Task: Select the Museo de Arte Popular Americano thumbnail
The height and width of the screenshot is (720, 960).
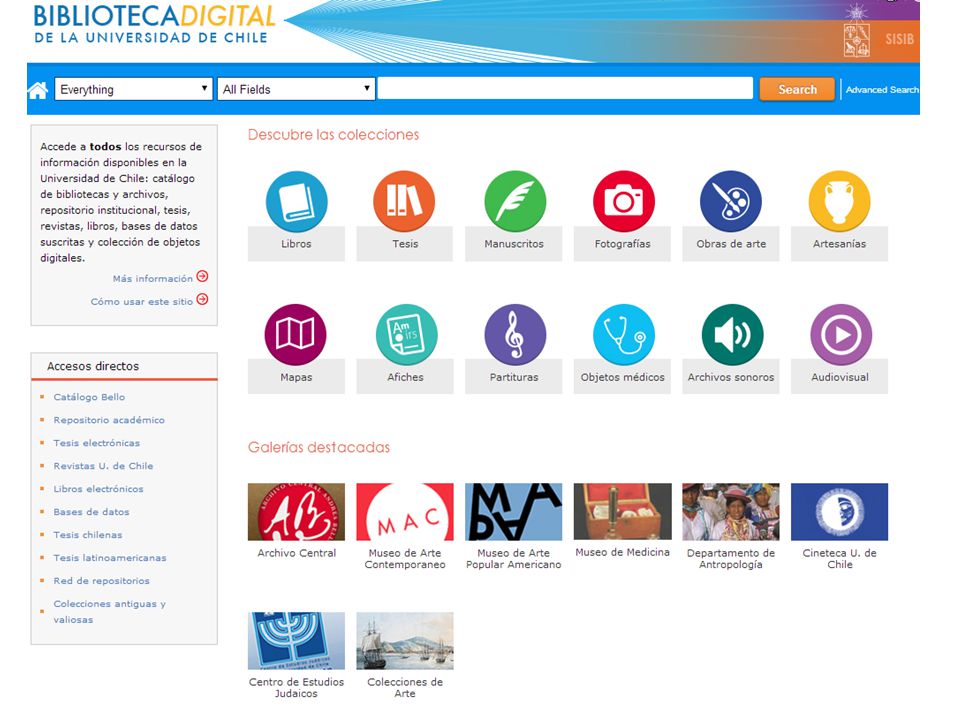Action: (514, 512)
